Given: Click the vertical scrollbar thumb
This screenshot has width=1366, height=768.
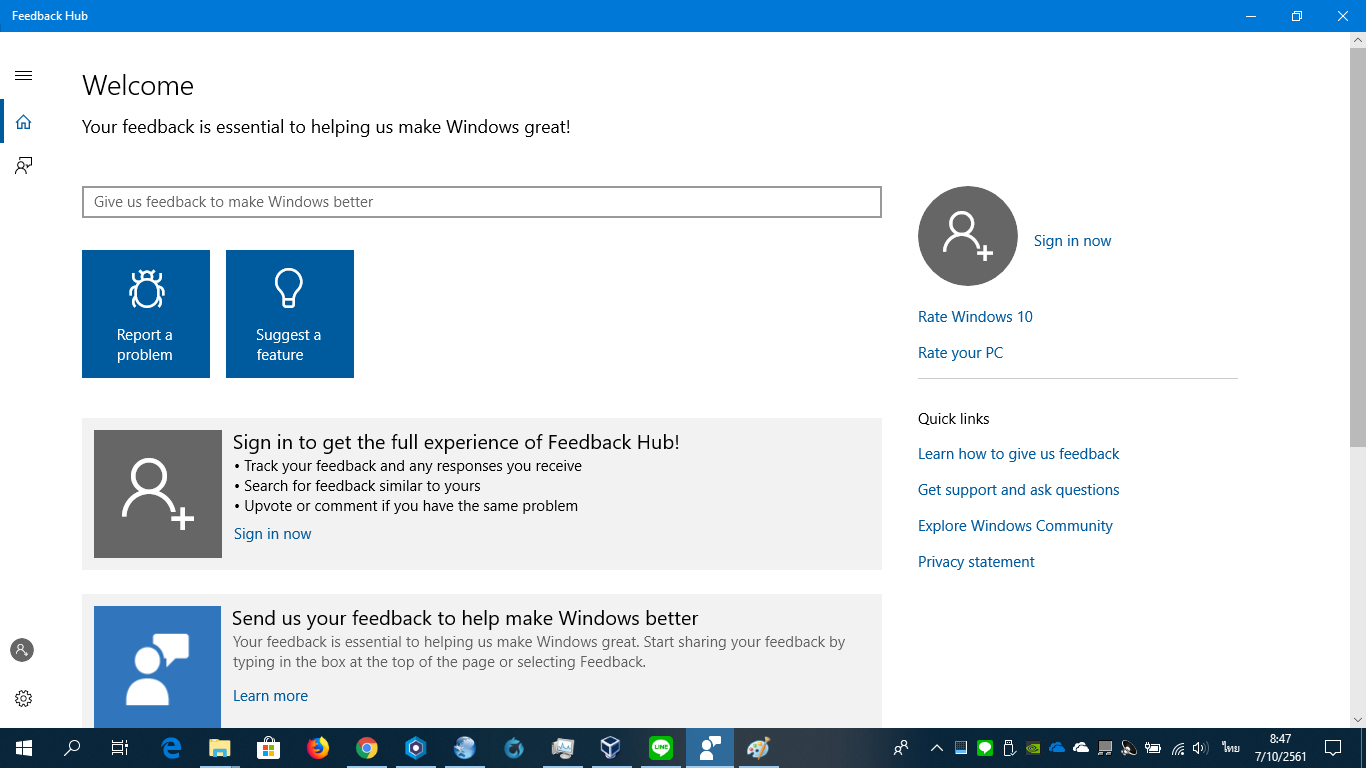Looking at the screenshot, I should [1357, 247].
